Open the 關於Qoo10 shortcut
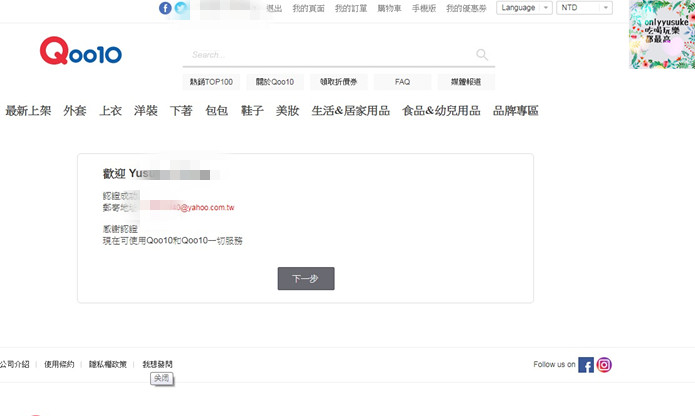The width and height of the screenshot is (695, 416). (x=275, y=82)
